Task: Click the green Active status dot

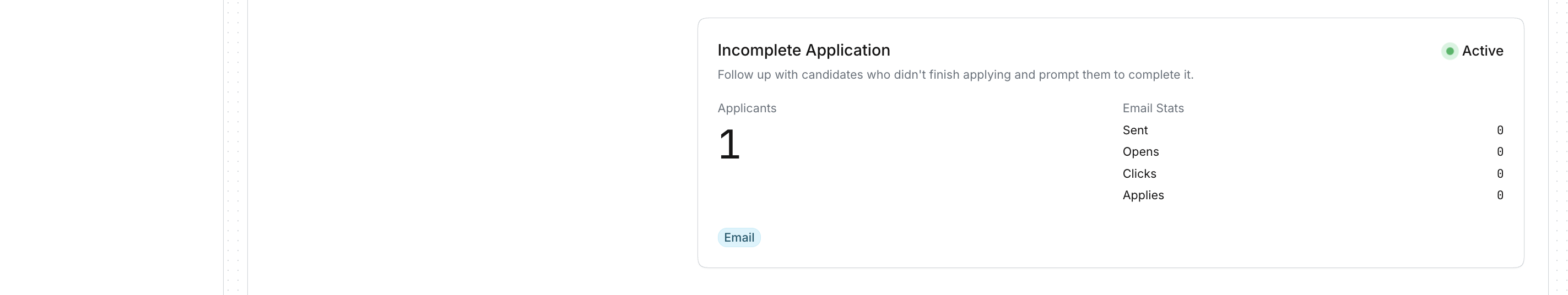Action: tap(1450, 51)
